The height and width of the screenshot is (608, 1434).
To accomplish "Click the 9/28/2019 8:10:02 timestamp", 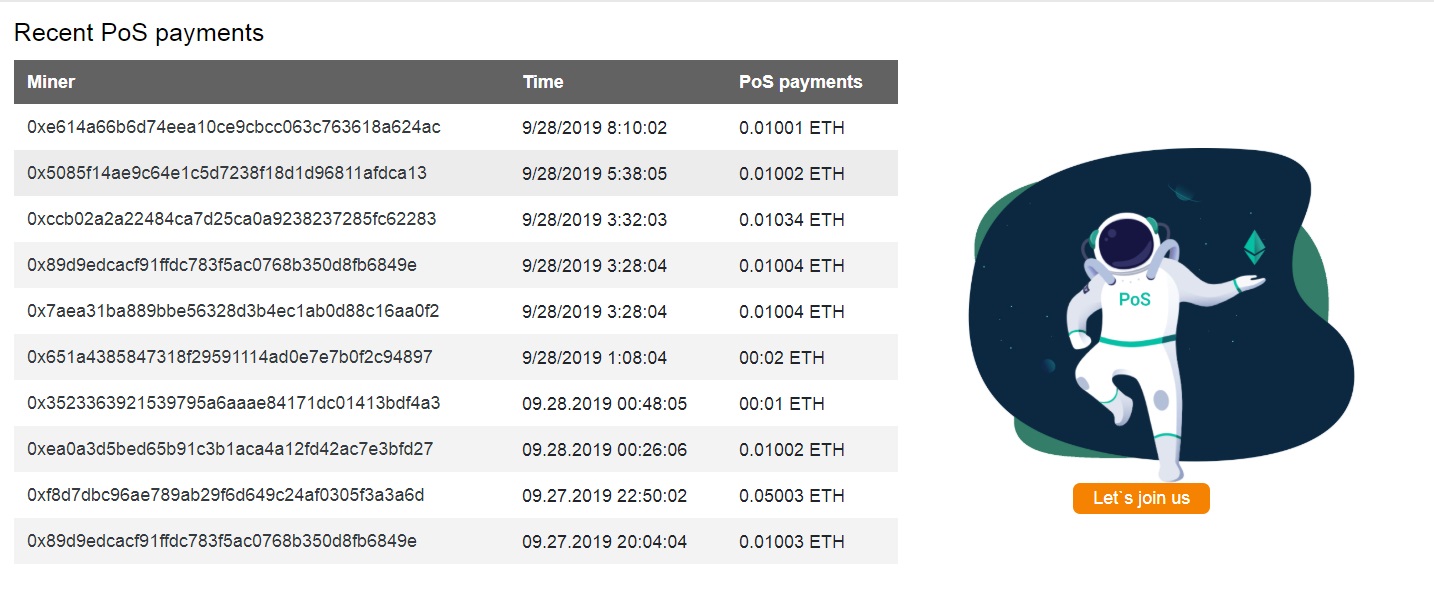I will click(x=594, y=127).
